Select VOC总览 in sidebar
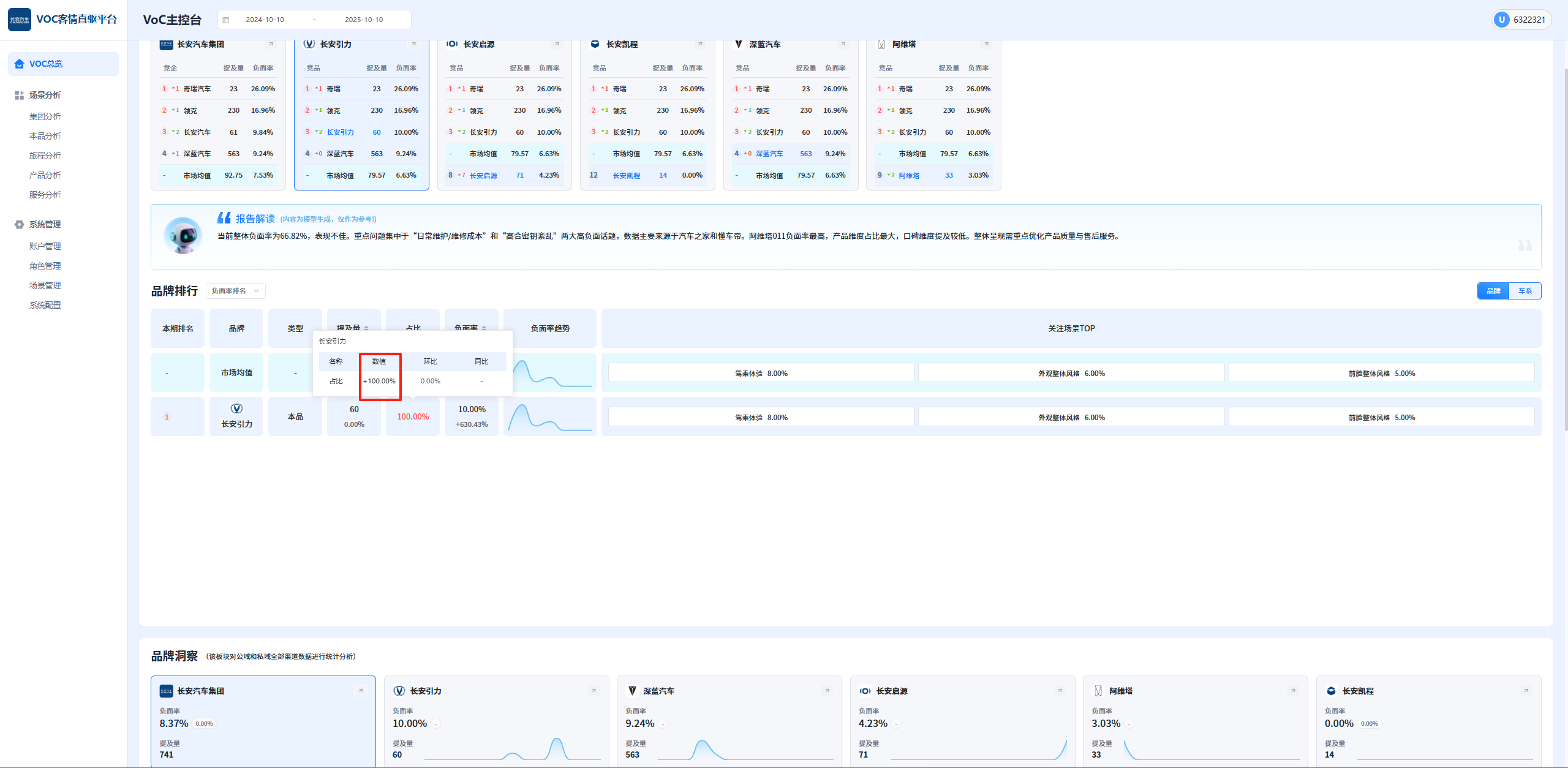 [46, 64]
